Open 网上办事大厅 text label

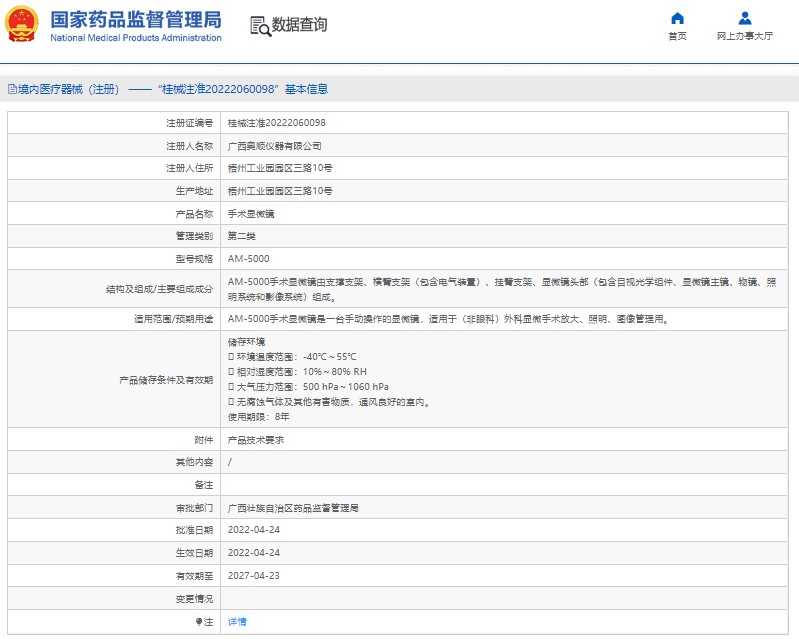[744, 36]
